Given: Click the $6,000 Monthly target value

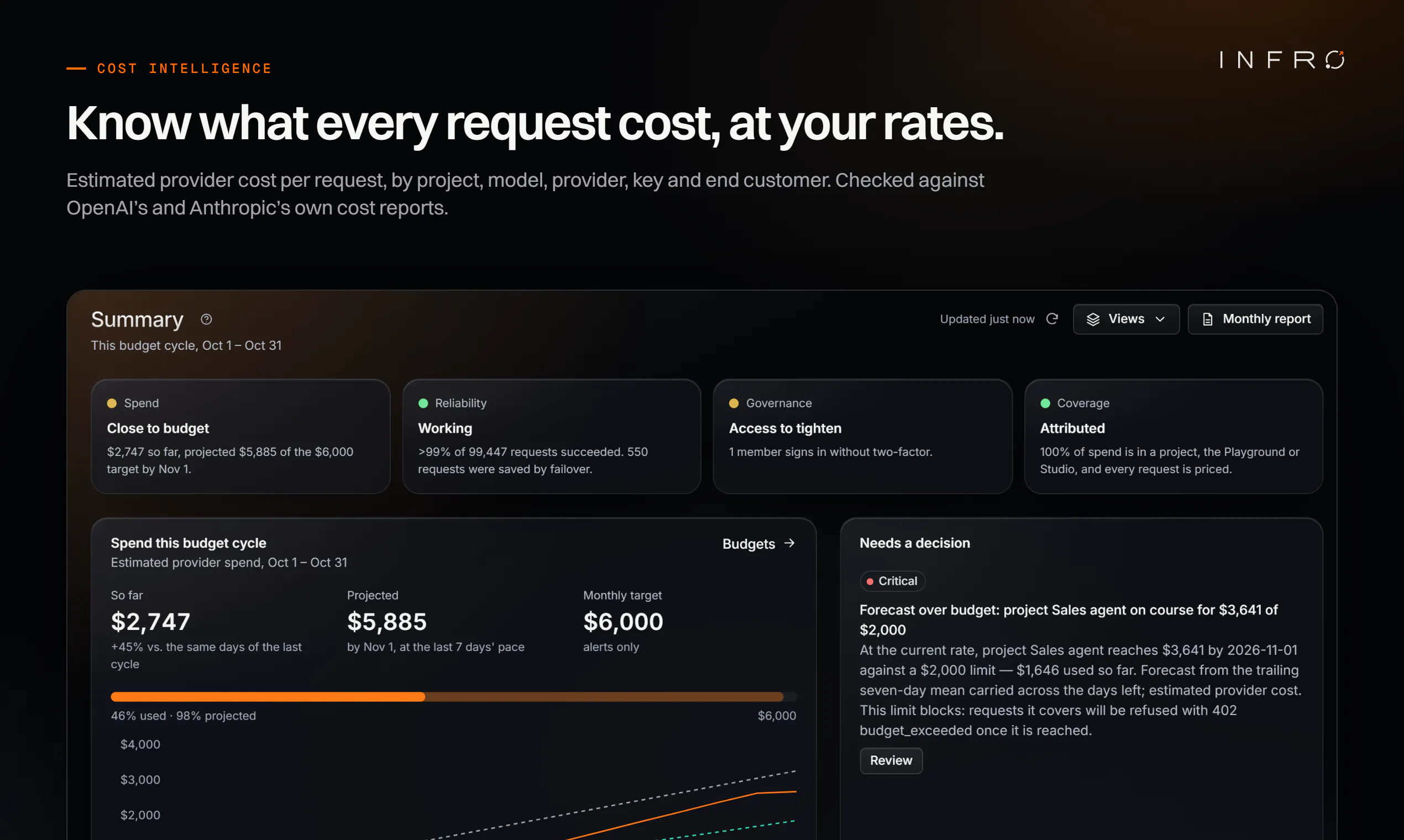Looking at the screenshot, I should (623, 622).
